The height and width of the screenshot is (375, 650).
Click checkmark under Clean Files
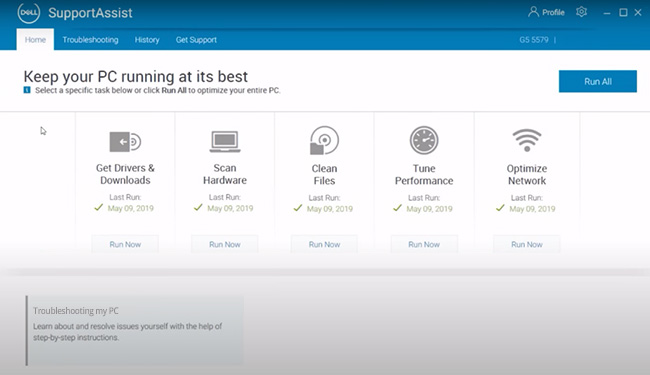coord(298,208)
